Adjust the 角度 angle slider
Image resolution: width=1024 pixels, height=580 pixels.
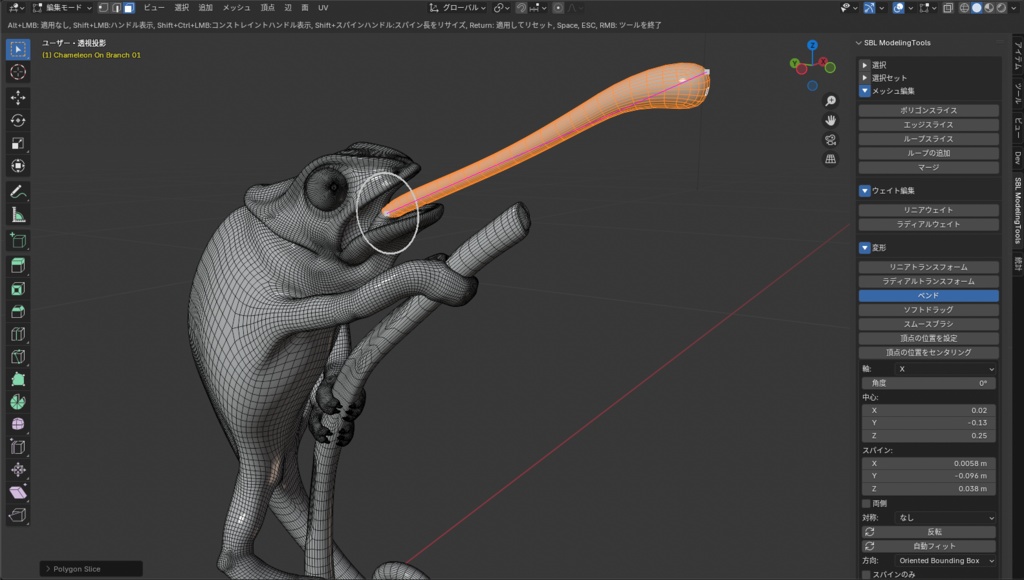[x=928, y=383]
